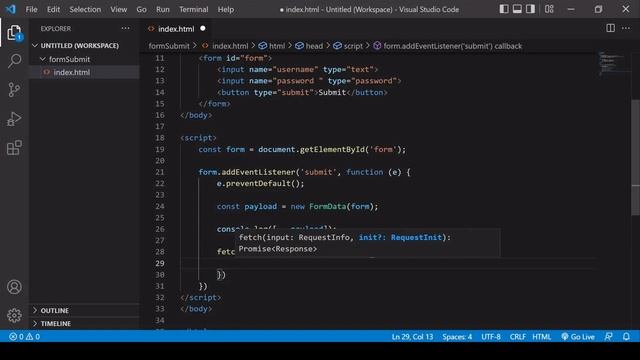
Task: Click the VS Code logo icon
Action: pos(10,9)
